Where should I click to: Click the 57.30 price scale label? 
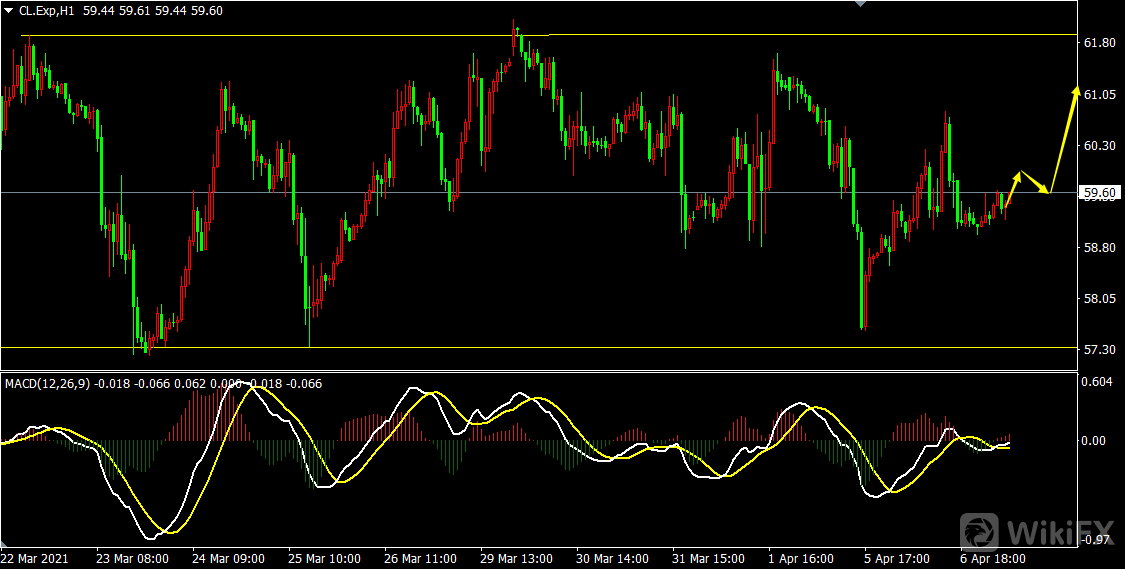point(1100,350)
